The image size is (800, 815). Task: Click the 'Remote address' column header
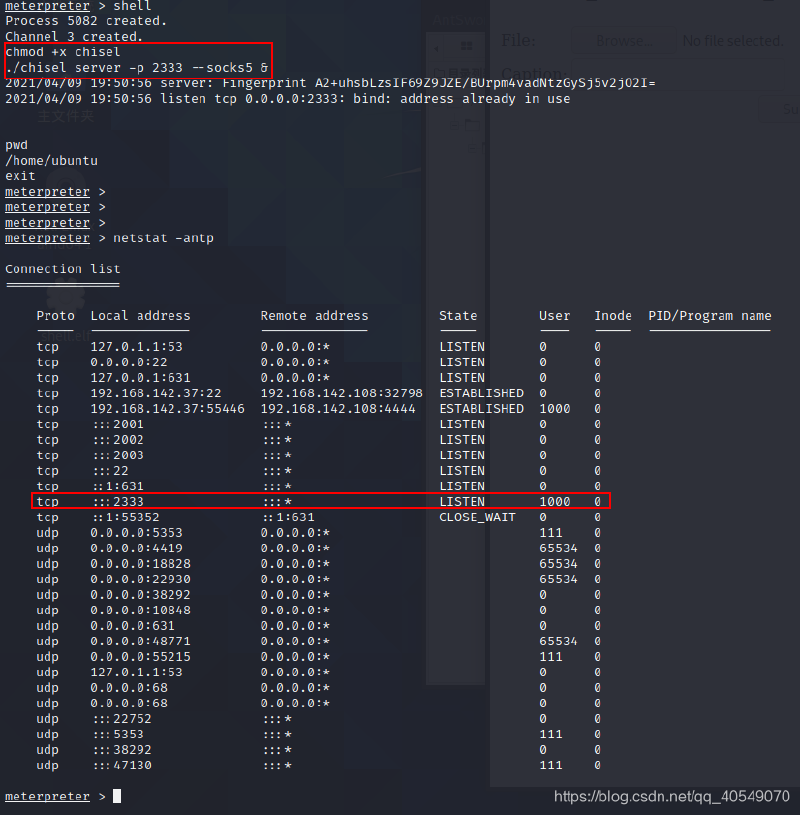(314, 316)
